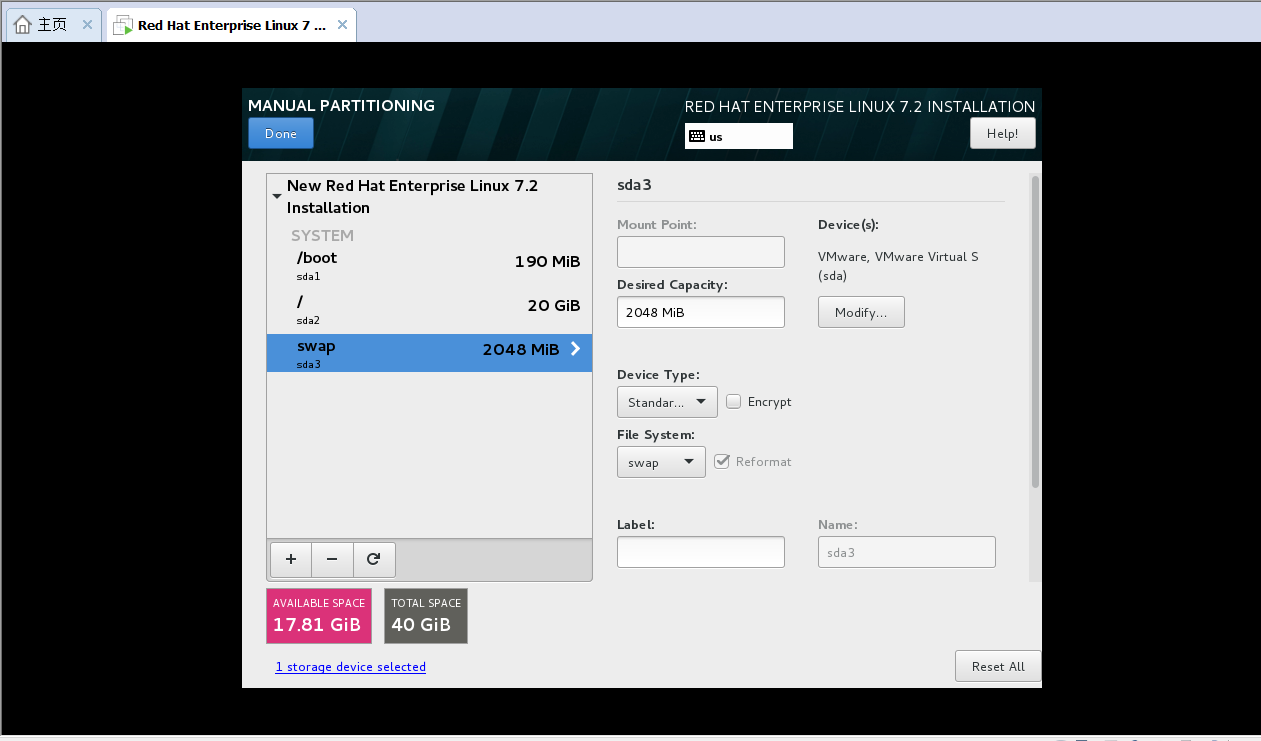Click the vertical scrollbar in details pane

click(x=1035, y=332)
